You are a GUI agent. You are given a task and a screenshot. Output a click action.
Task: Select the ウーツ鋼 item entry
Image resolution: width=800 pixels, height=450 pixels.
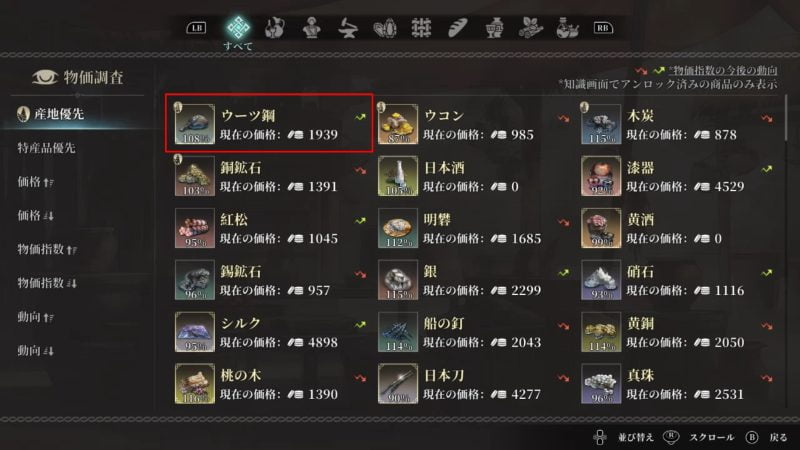[x=269, y=123]
